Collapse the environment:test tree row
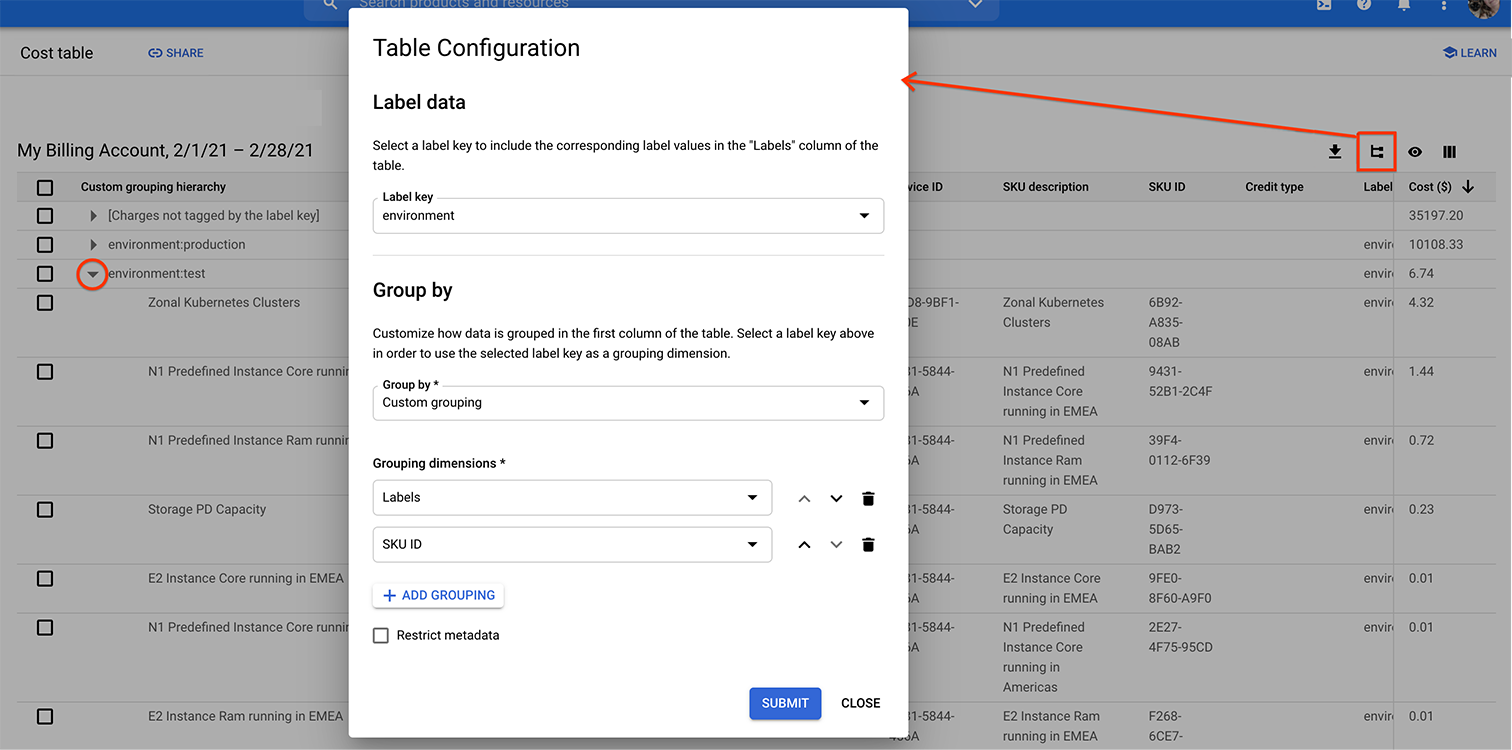Image resolution: width=1512 pixels, height=750 pixels. [92, 274]
